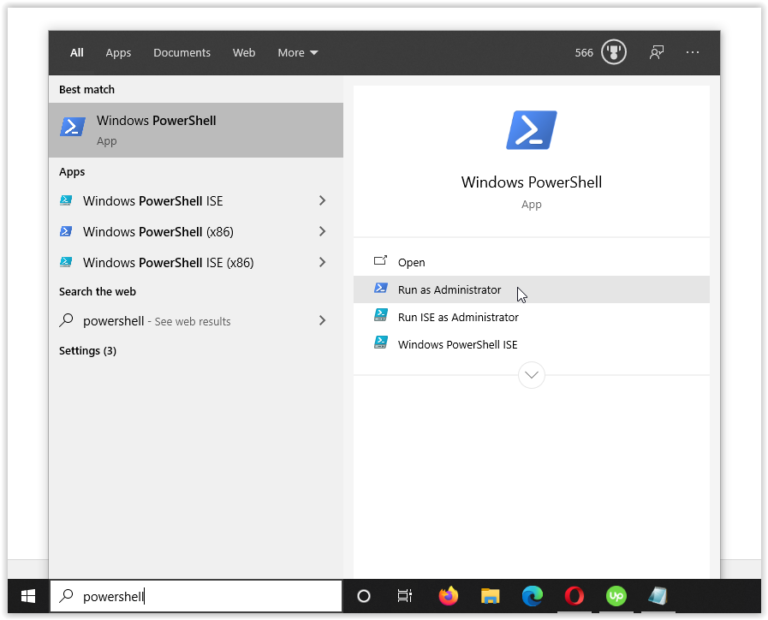Select Run as Administrator

[531, 289]
